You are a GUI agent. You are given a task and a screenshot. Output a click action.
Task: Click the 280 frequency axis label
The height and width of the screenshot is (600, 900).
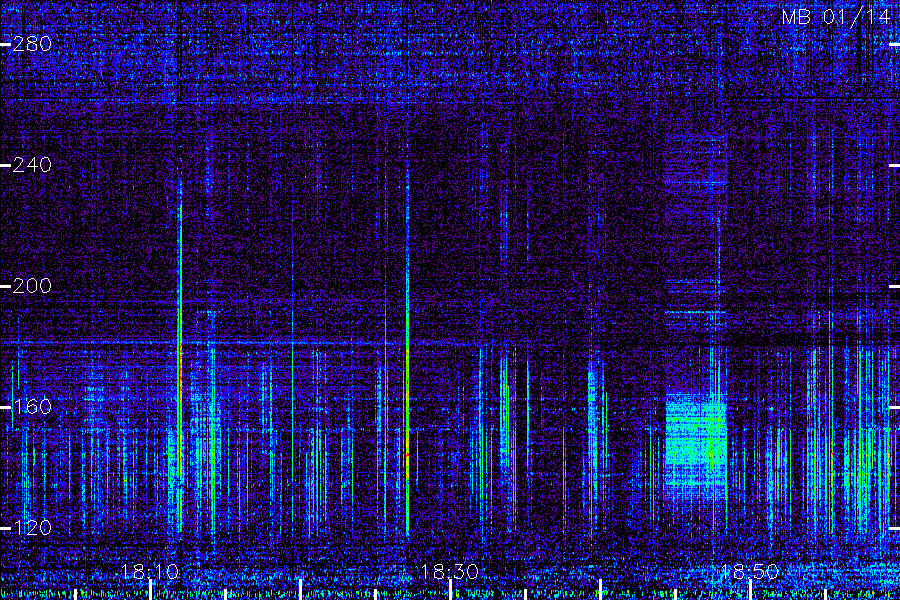click(32, 44)
